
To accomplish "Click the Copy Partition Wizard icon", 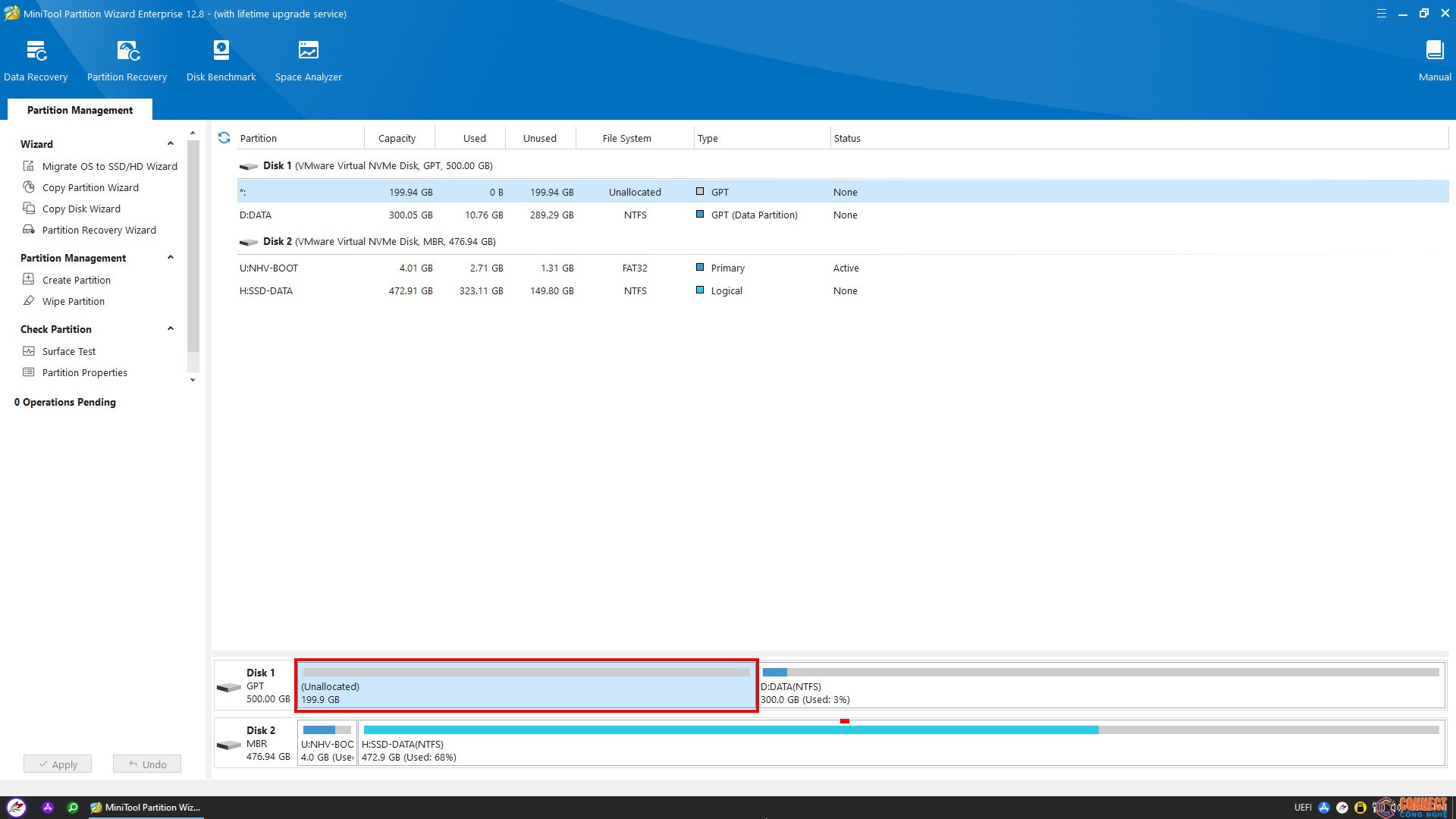I will [x=29, y=187].
